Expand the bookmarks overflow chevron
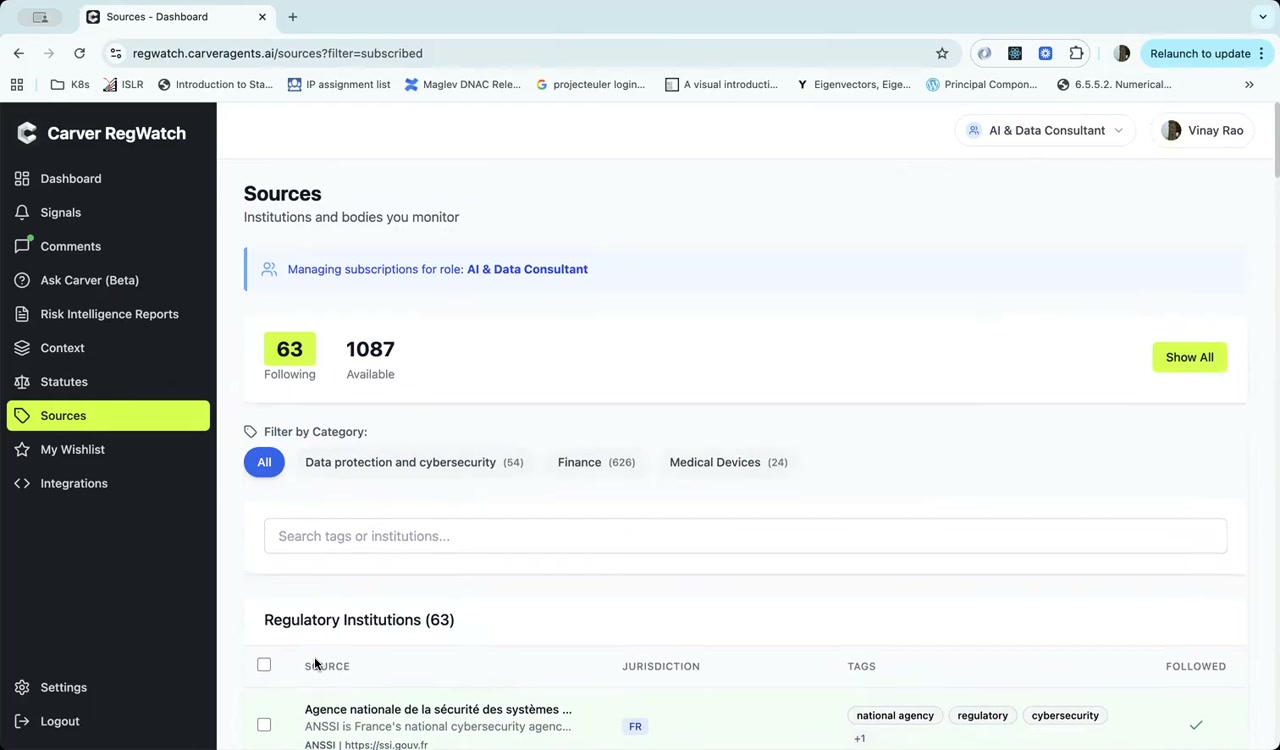1280x750 pixels. pyautogui.click(x=1249, y=85)
